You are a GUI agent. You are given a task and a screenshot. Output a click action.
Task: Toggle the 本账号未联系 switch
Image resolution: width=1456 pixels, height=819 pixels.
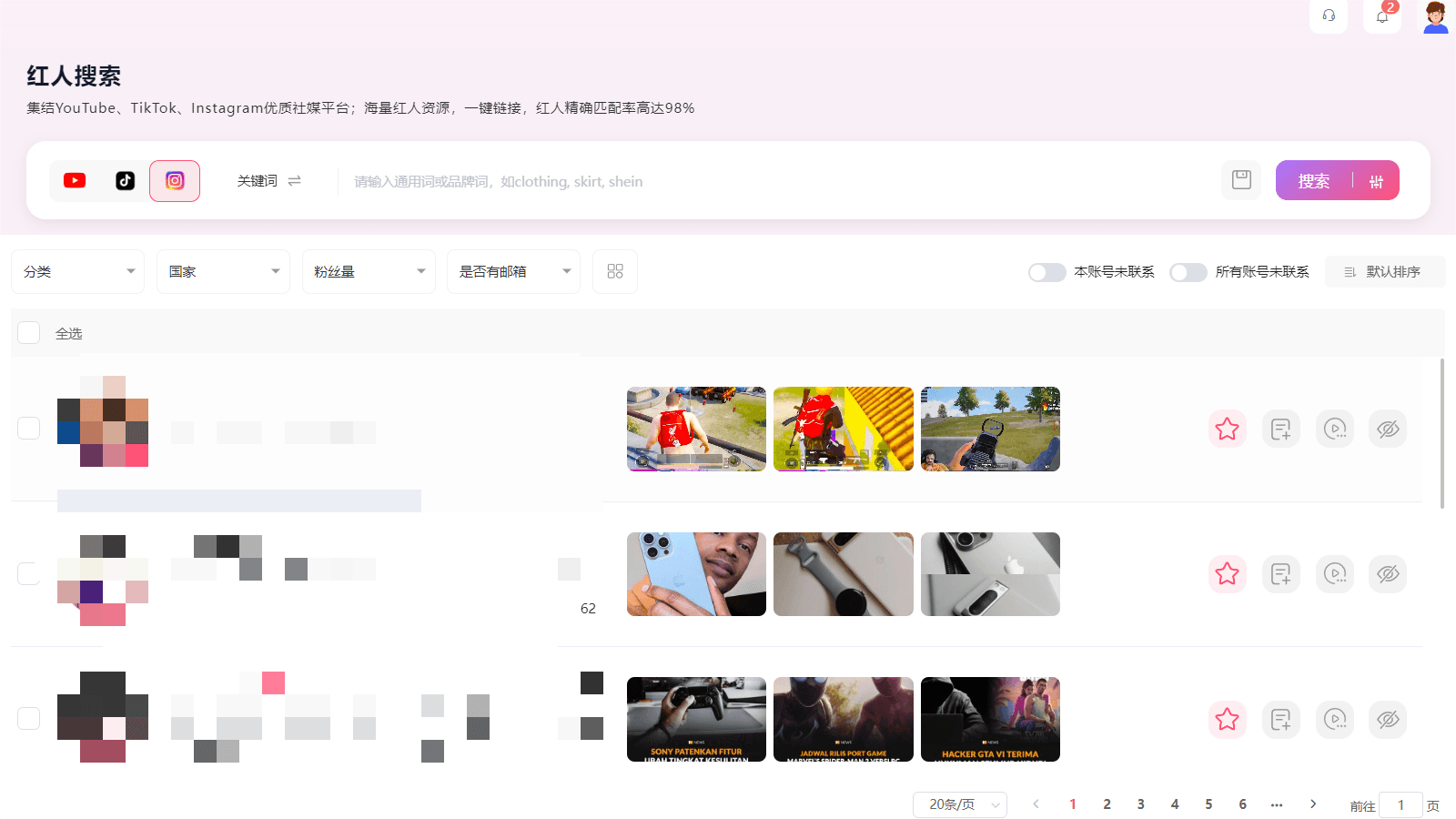pos(1046,272)
